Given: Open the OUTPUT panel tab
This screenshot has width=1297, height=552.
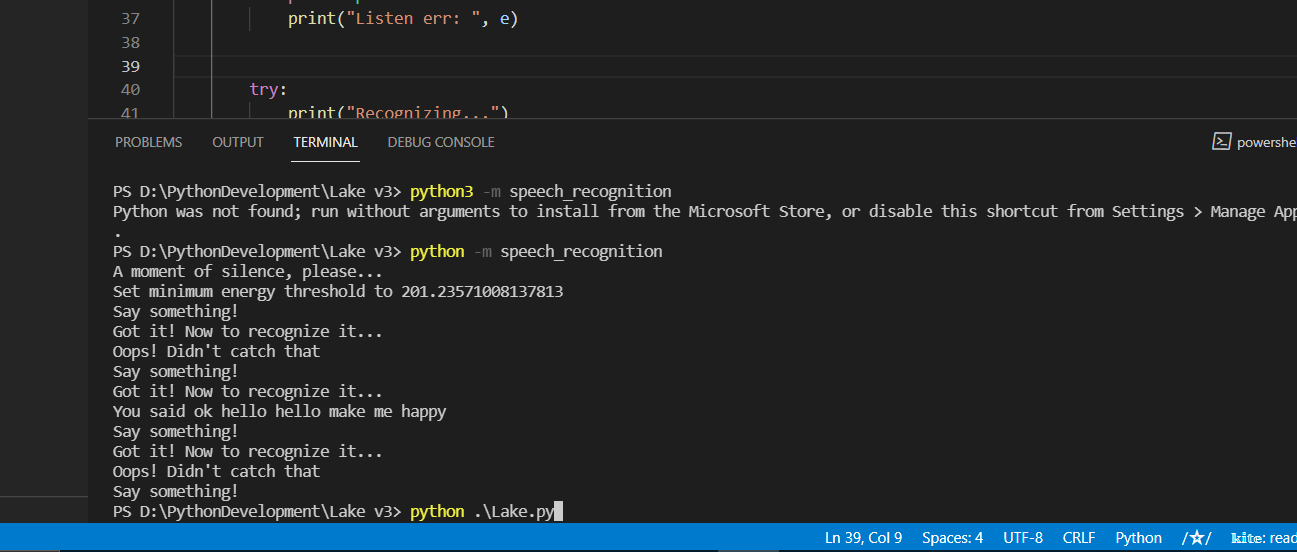Looking at the screenshot, I should pyautogui.click(x=238, y=142).
